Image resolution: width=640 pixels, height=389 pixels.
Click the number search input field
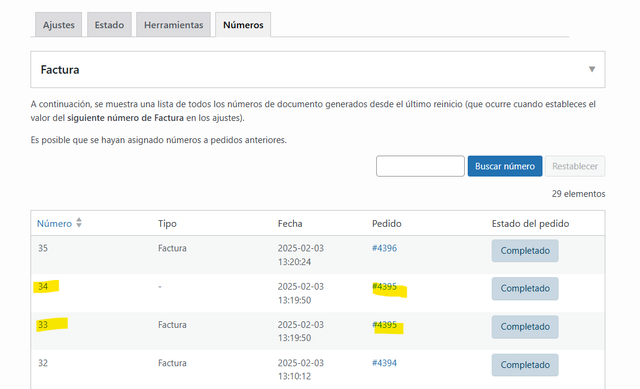(420, 166)
